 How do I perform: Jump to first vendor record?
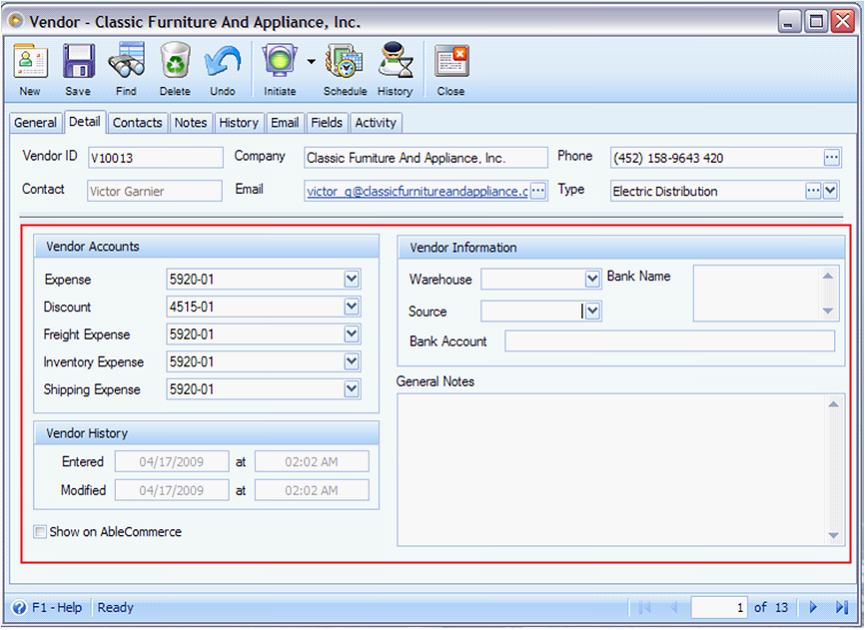coord(644,607)
